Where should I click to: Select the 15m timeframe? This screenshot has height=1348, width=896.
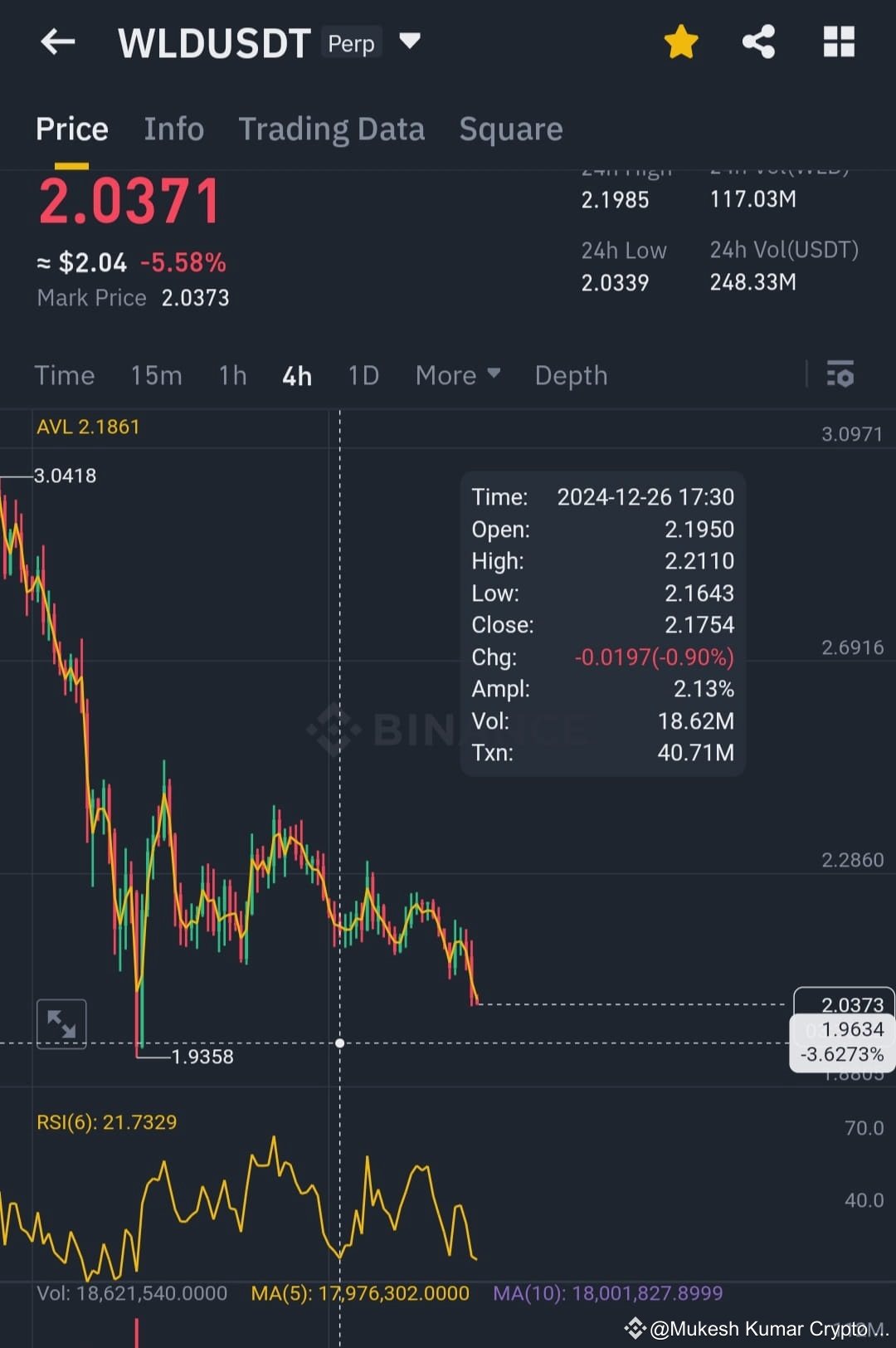[x=156, y=375]
